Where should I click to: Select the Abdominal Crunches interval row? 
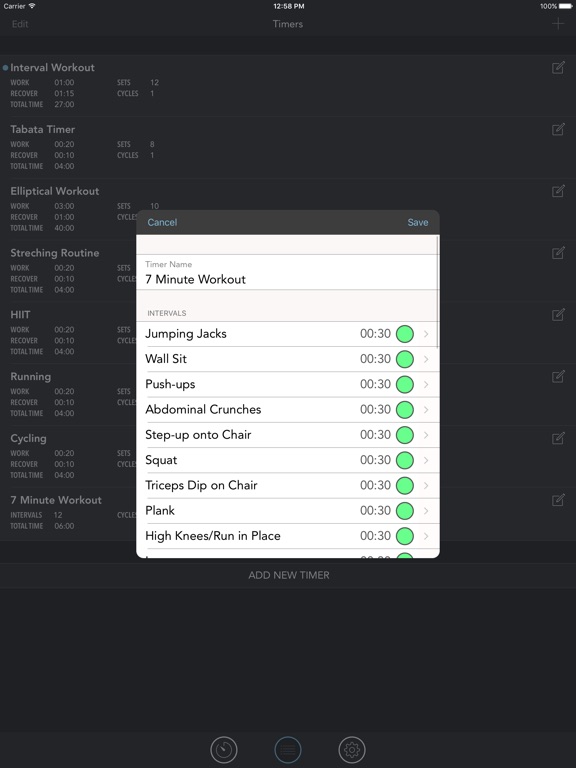click(x=288, y=410)
